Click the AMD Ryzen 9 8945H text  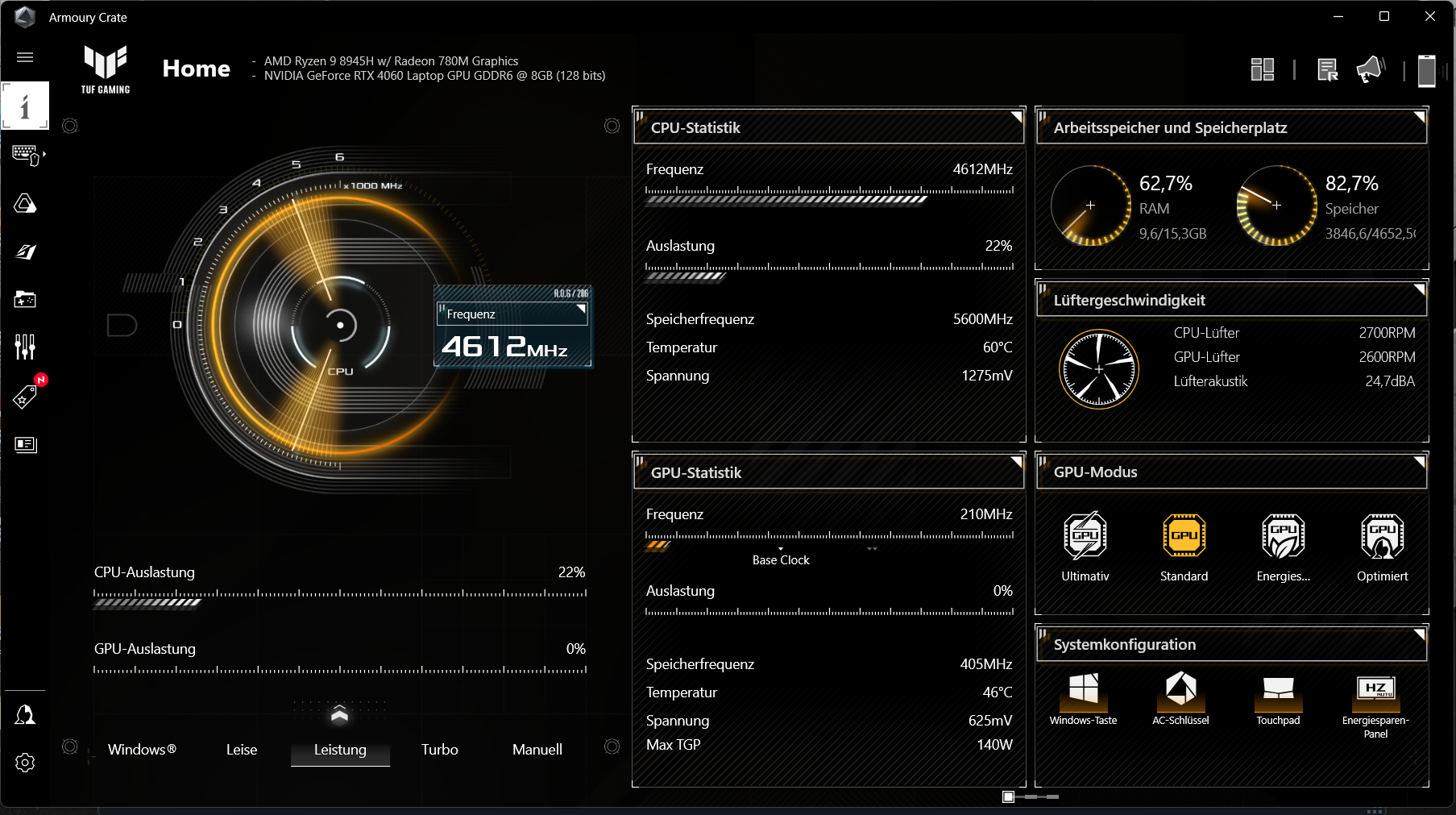pyautogui.click(x=391, y=61)
